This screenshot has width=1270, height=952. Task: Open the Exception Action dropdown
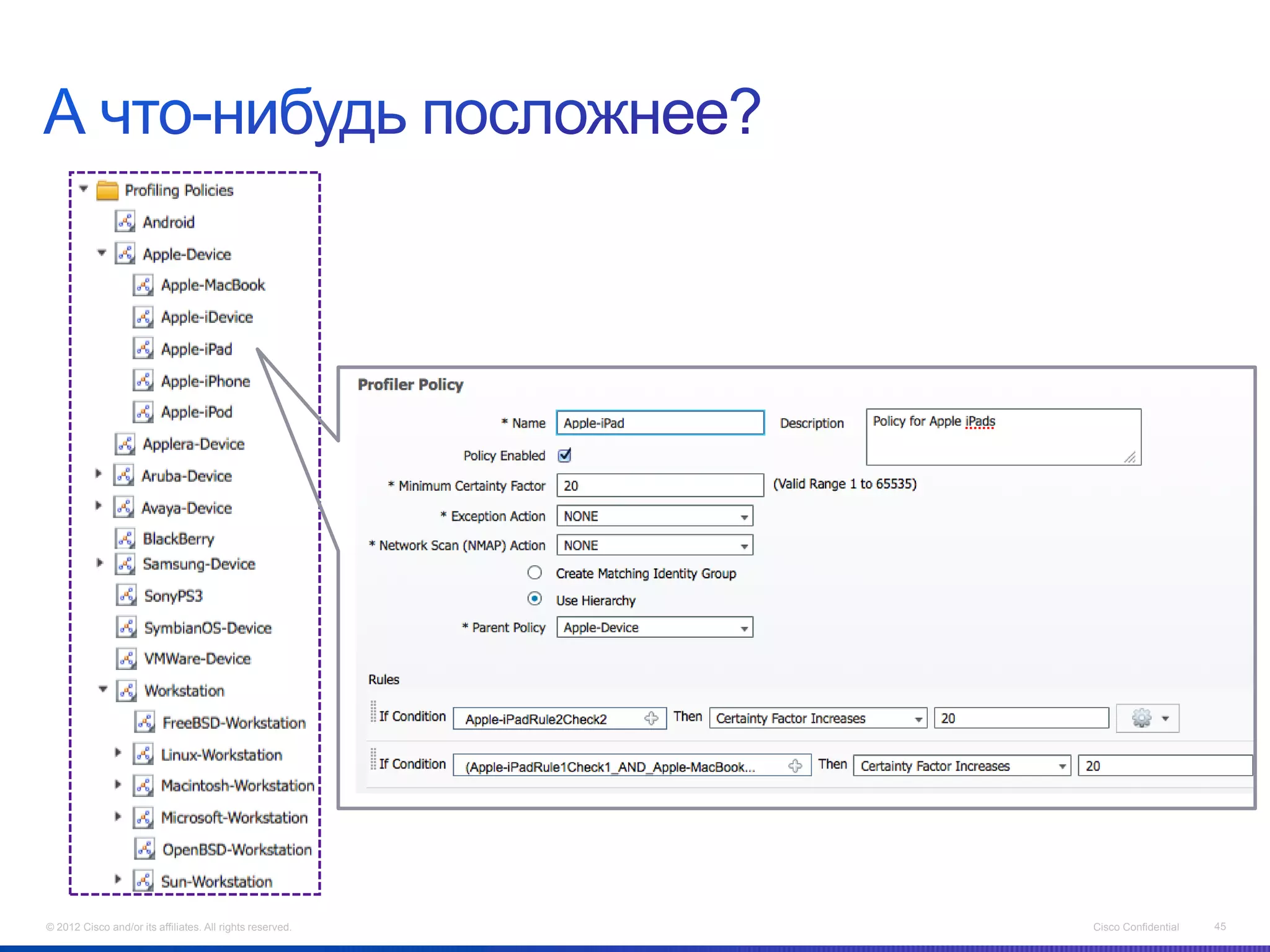655,516
